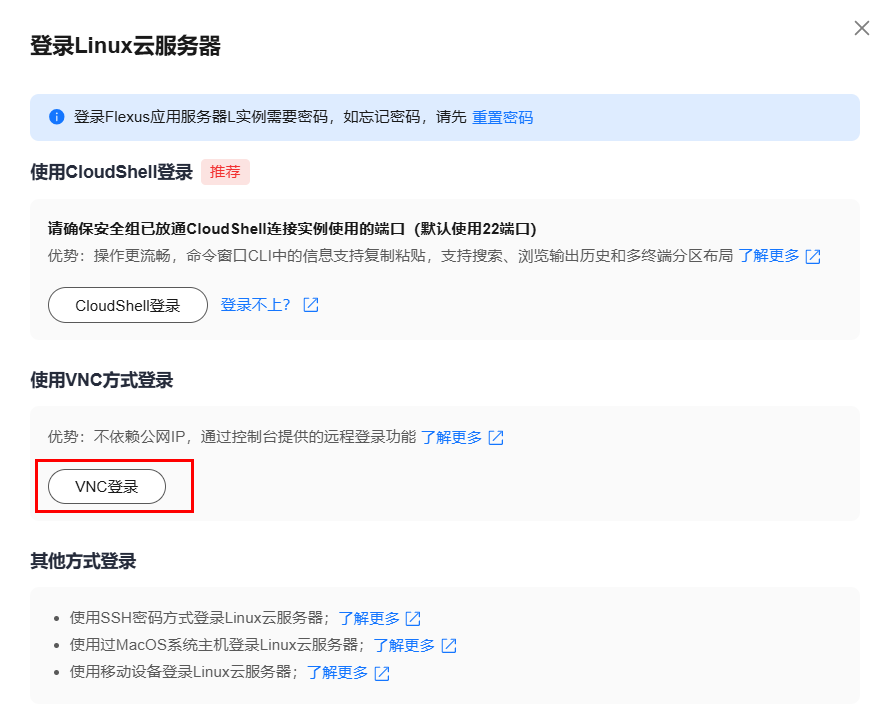Click the blue info icon in the banner

[56, 117]
